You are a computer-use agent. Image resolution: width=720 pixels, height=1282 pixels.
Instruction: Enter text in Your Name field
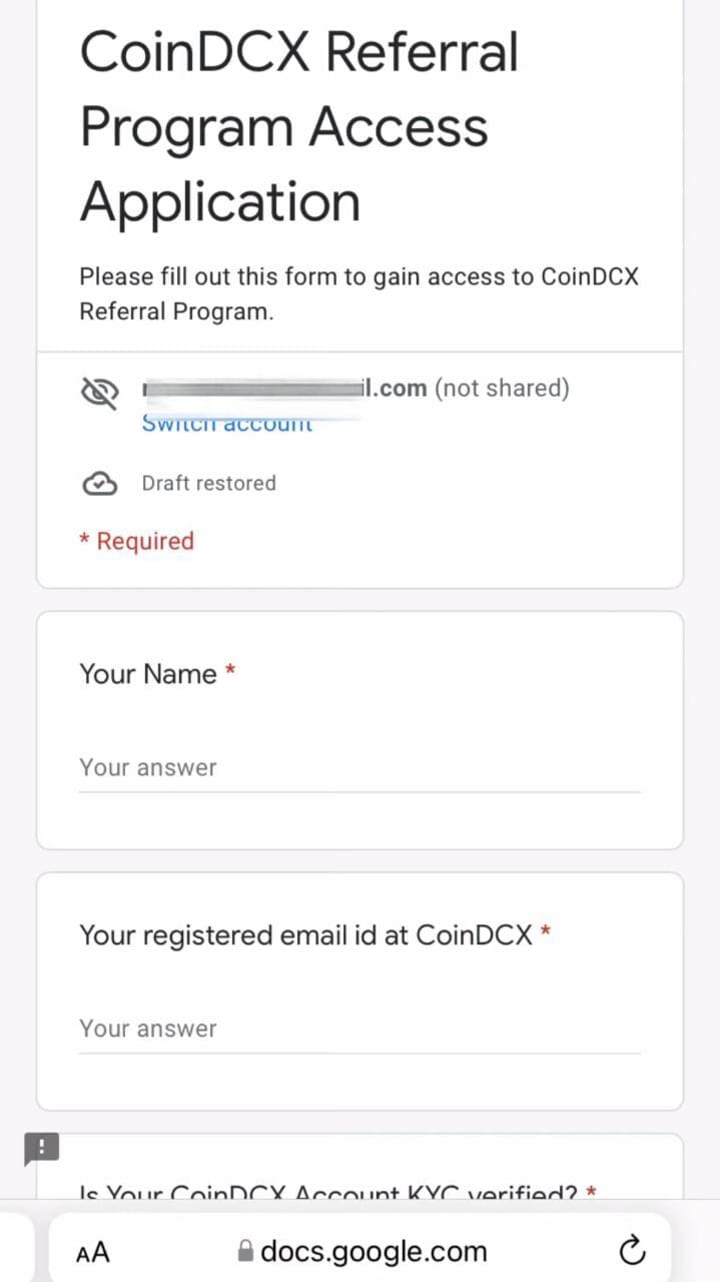click(359, 768)
